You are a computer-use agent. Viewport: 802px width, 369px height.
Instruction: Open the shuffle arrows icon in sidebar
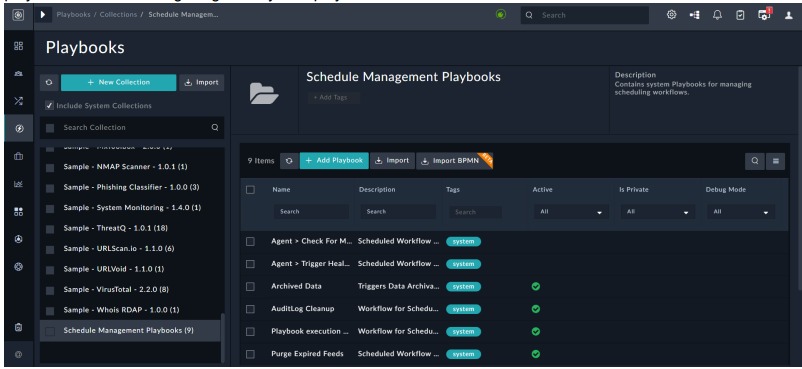click(x=18, y=101)
